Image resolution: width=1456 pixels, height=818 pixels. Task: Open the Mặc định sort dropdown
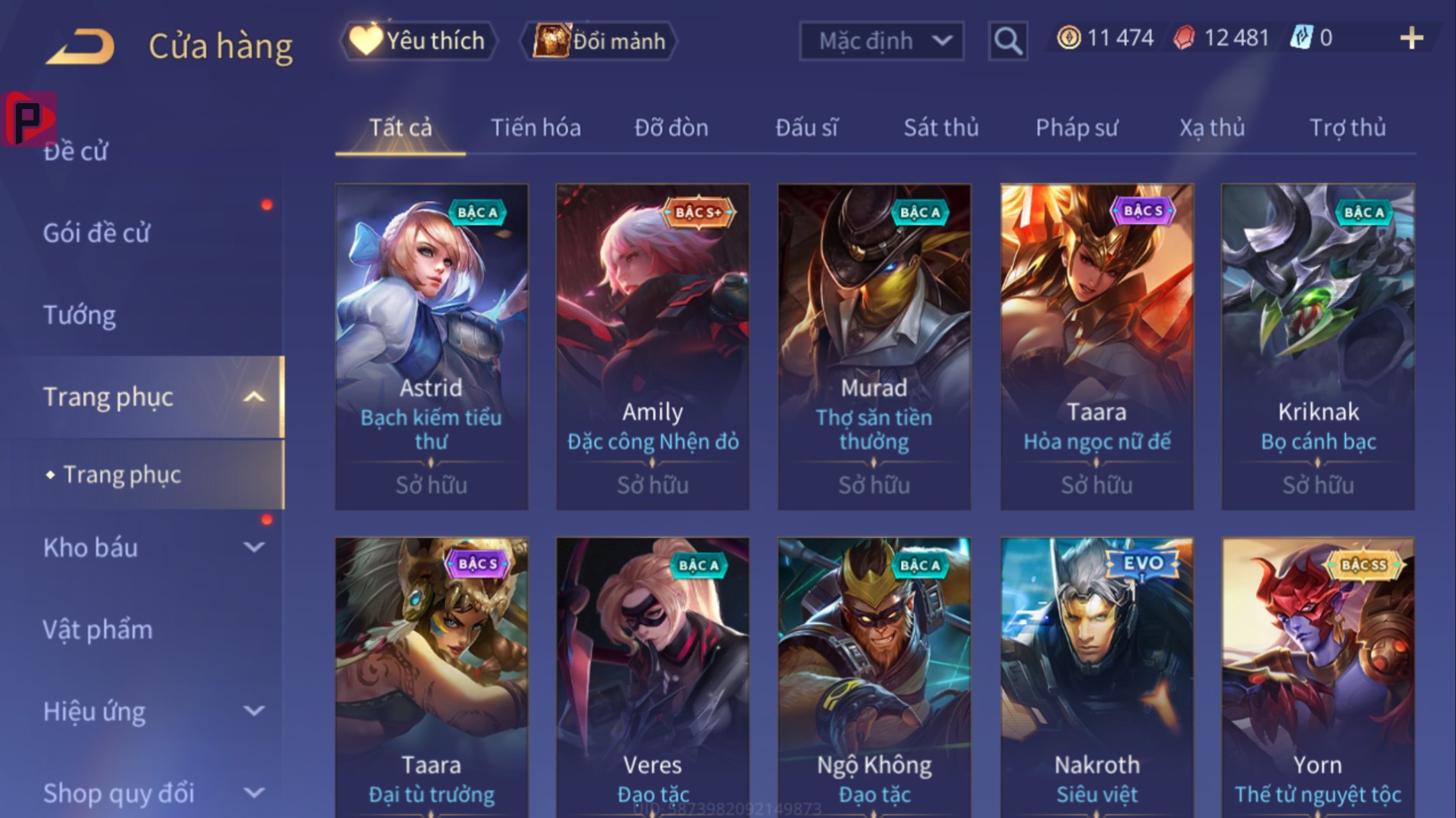point(881,40)
